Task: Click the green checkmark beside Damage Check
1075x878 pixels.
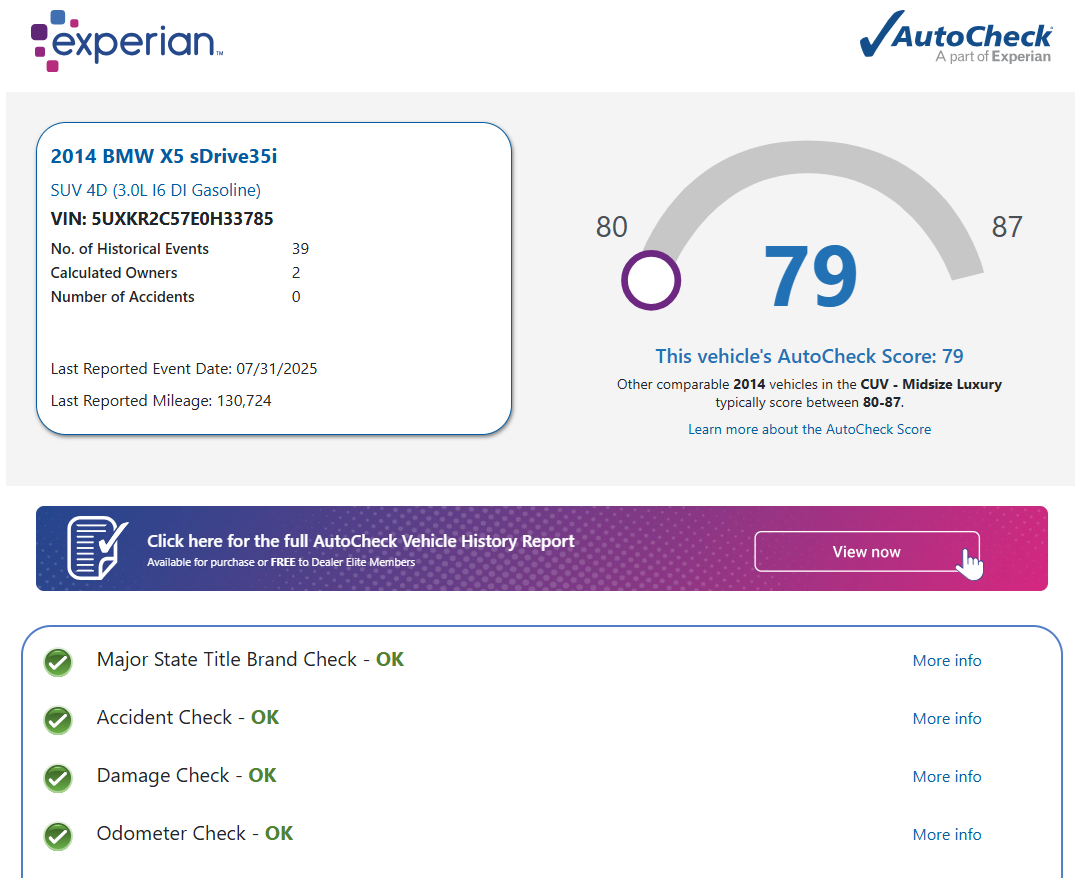Action: 58,778
